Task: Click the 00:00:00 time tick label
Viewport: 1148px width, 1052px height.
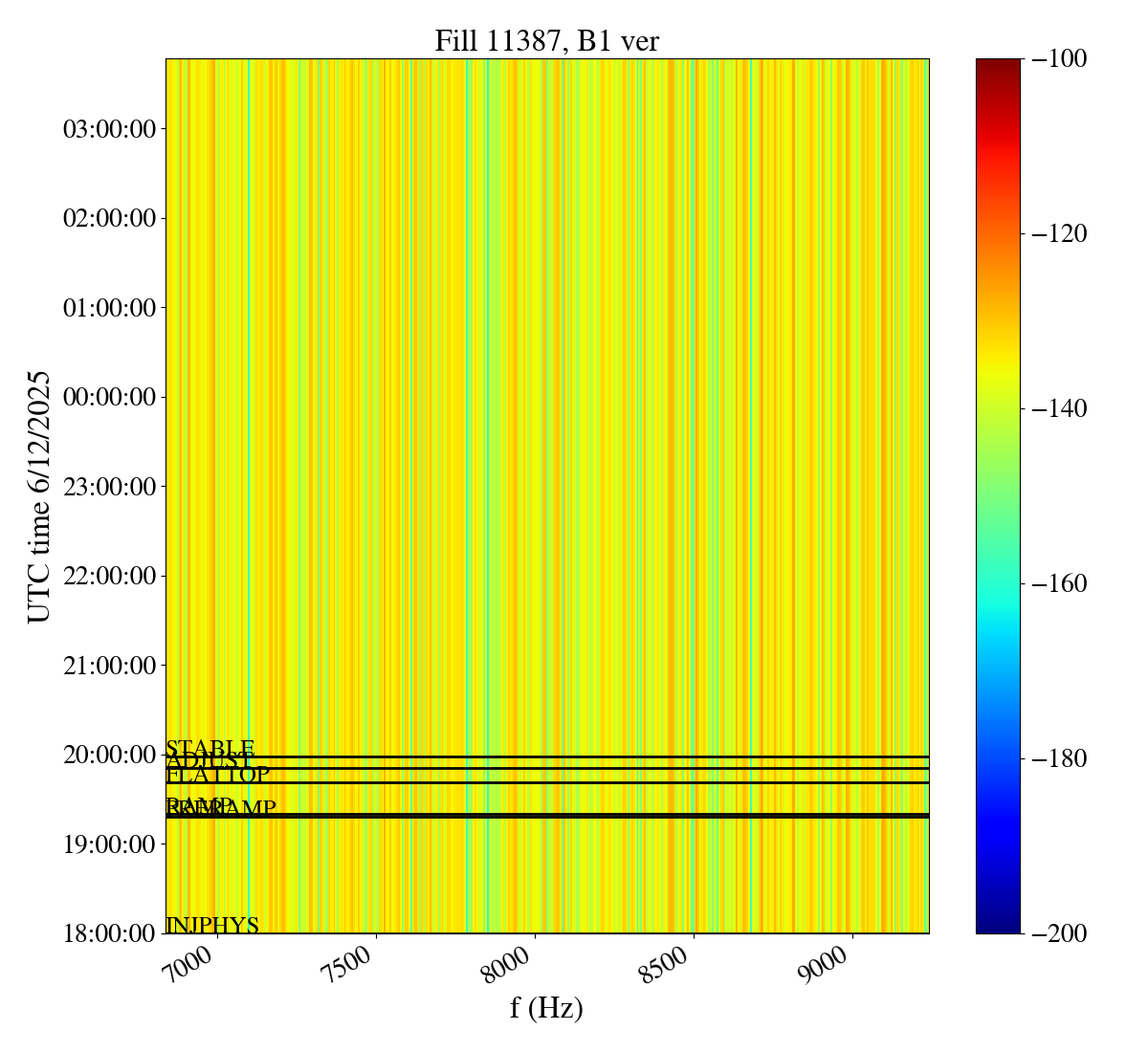Action: coord(109,397)
